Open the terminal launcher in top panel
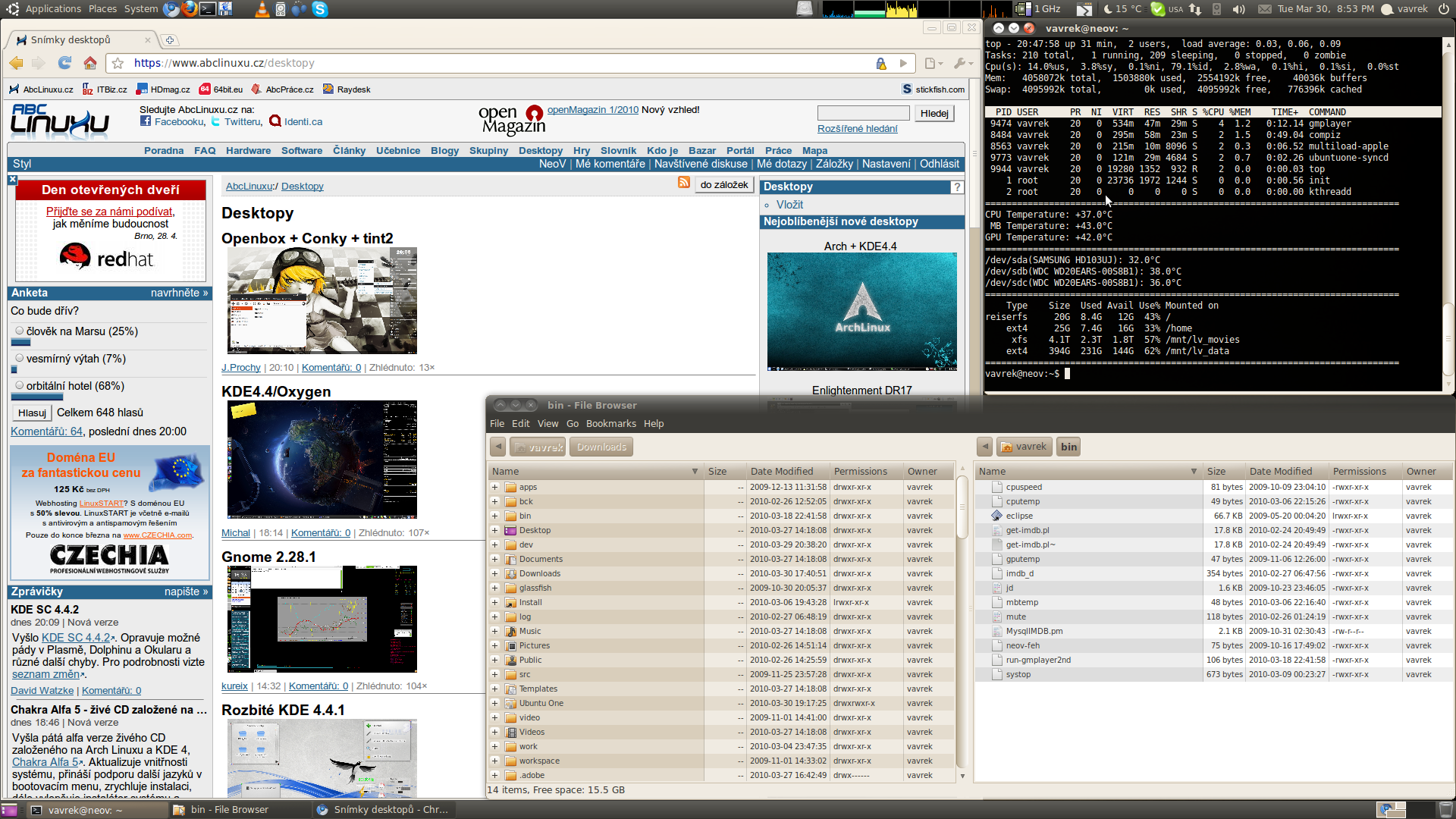 tap(207, 9)
